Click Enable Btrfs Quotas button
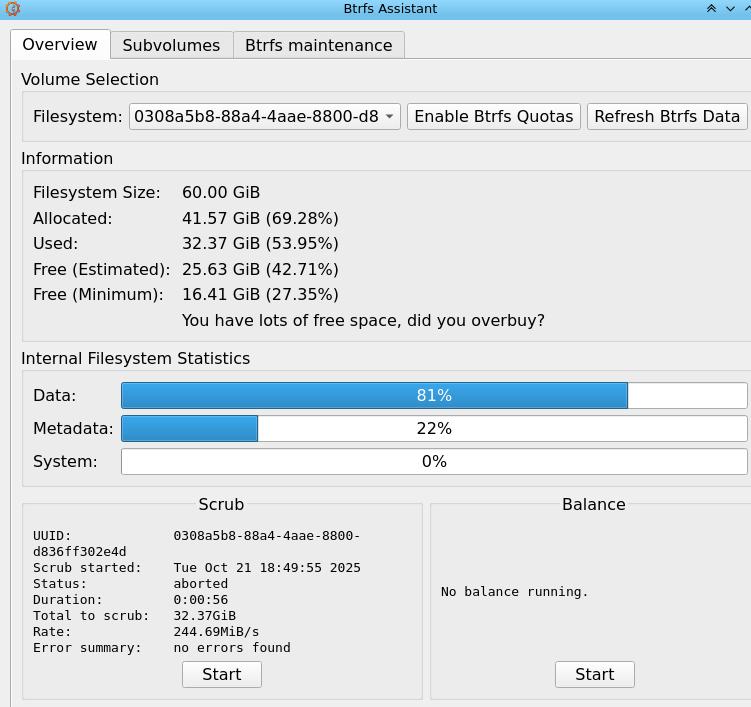751x707 pixels. point(494,116)
